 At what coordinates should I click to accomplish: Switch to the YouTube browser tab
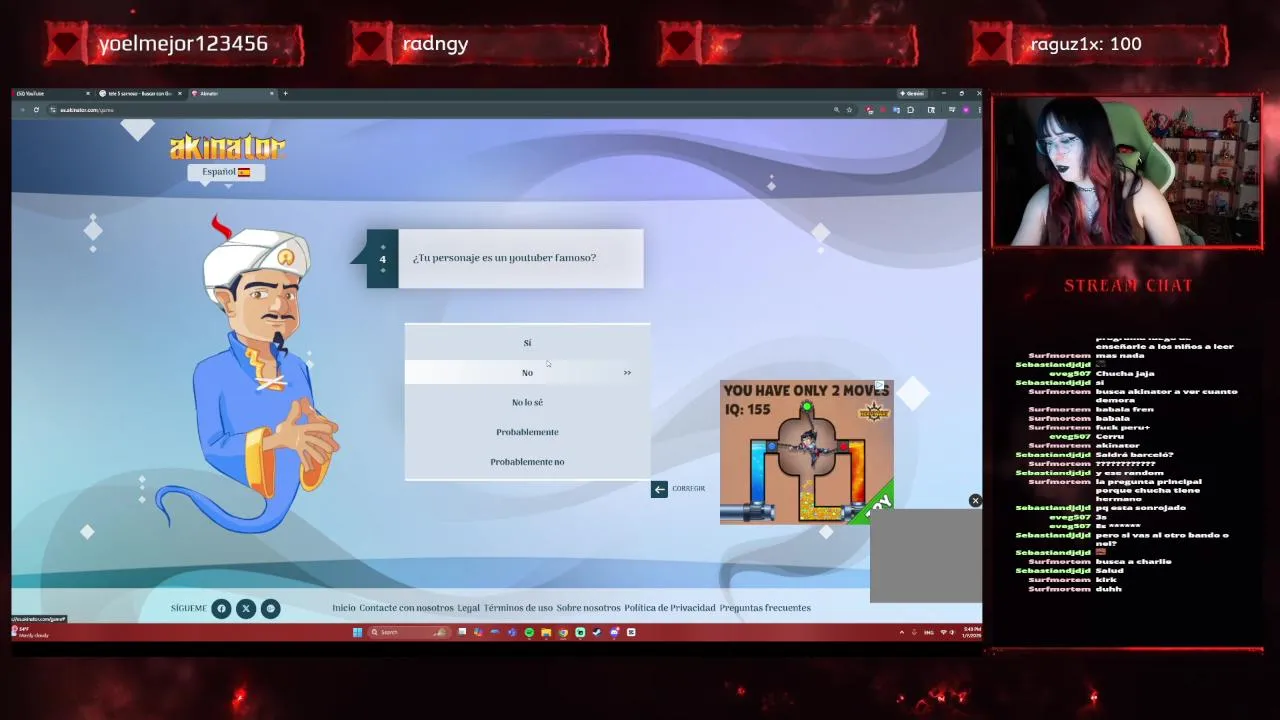click(x=50, y=93)
